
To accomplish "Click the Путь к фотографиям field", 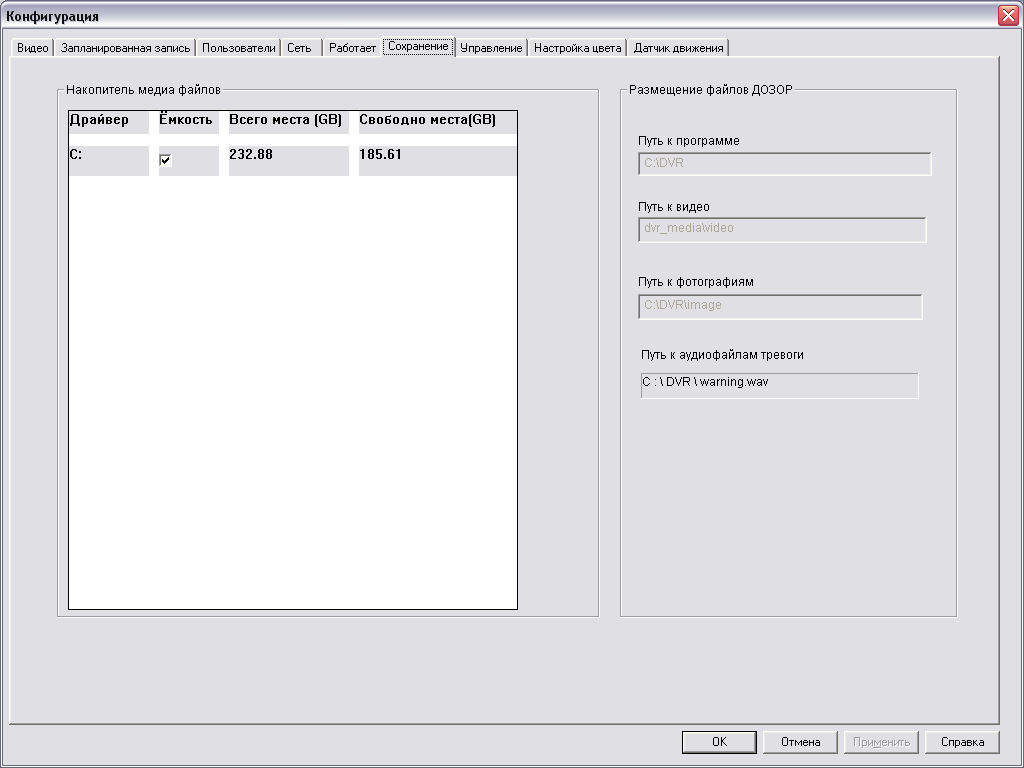I will (780, 306).
